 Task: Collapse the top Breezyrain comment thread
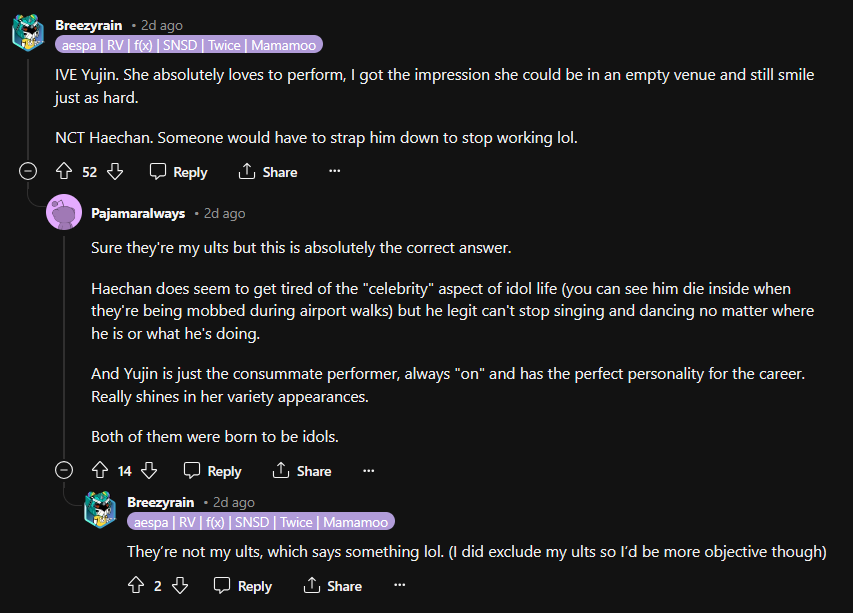point(28,172)
